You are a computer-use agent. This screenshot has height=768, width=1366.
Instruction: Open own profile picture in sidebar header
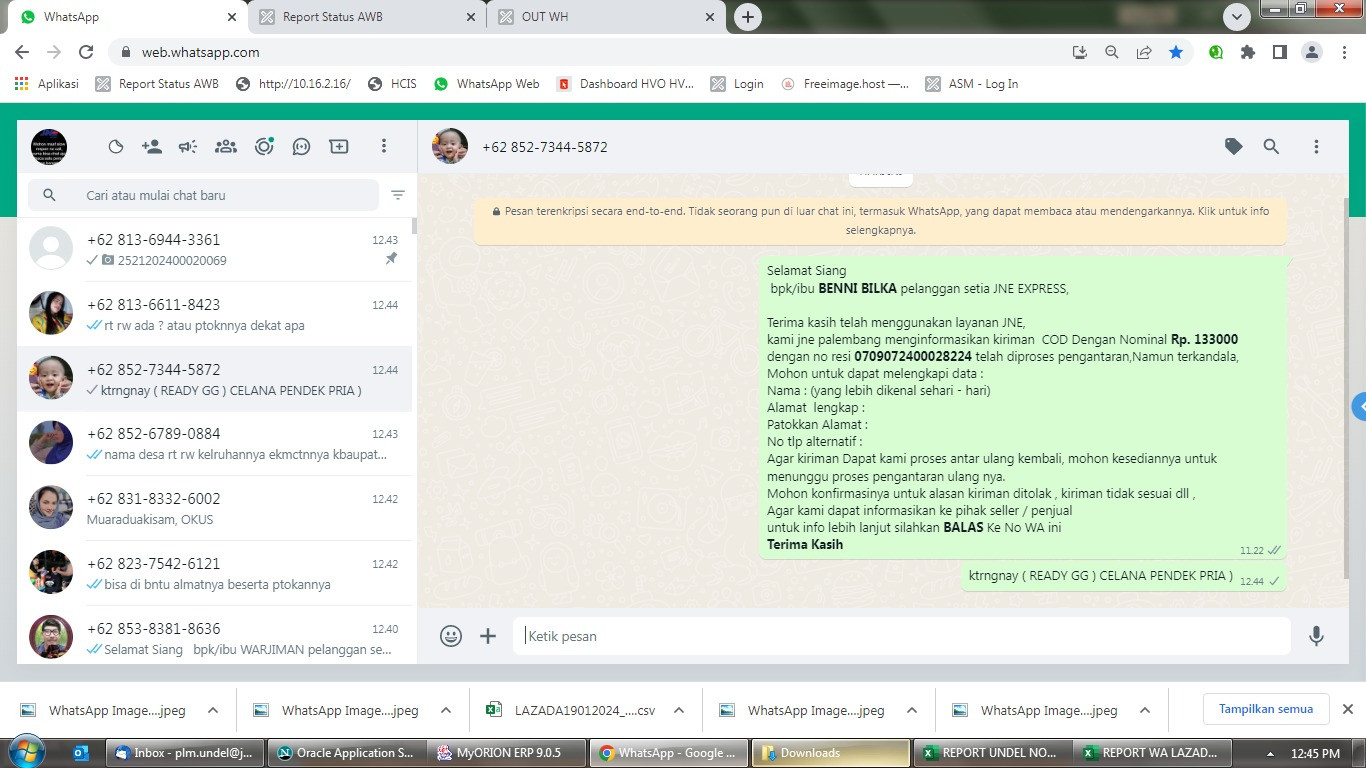[x=49, y=147]
